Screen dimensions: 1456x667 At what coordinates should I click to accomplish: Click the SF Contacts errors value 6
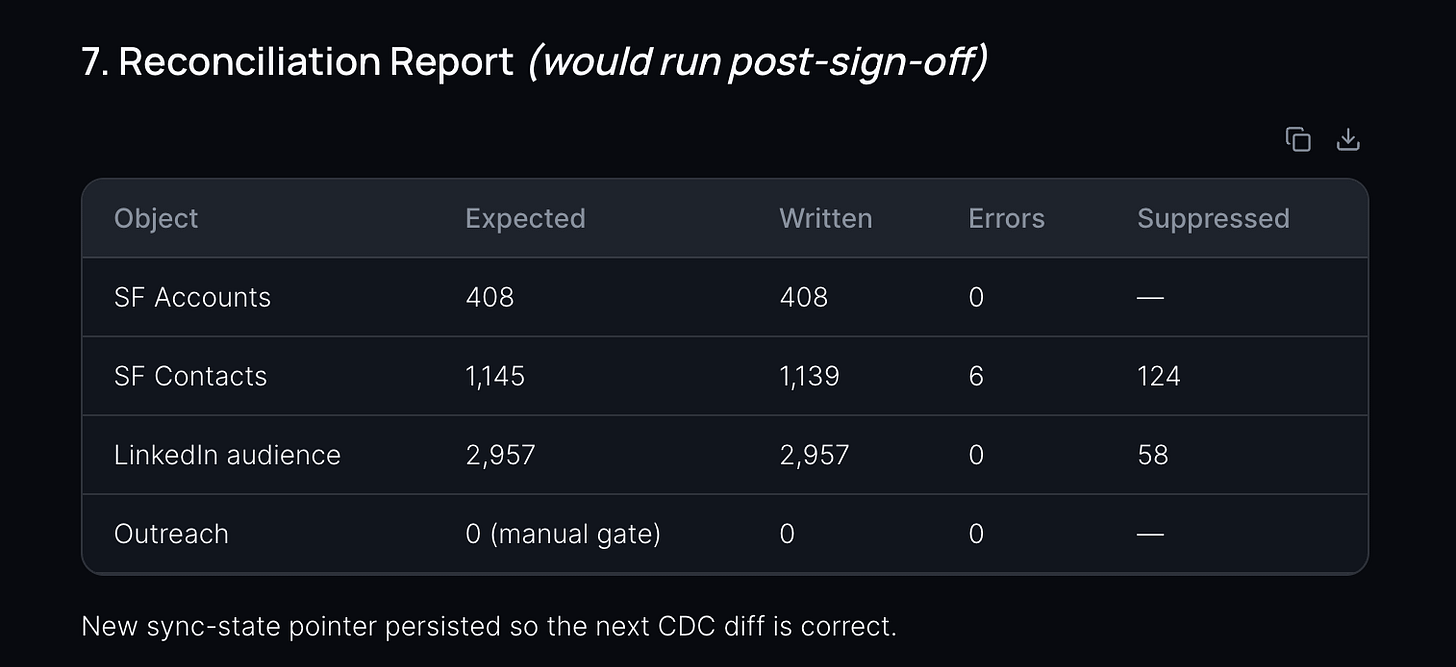coord(976,376)
